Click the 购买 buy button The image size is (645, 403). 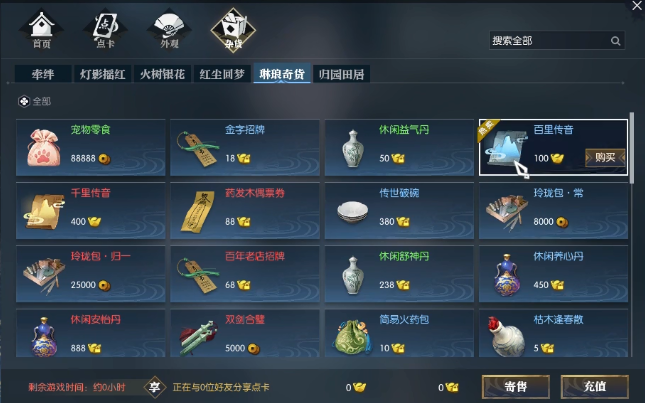click(x=605, y=157)
